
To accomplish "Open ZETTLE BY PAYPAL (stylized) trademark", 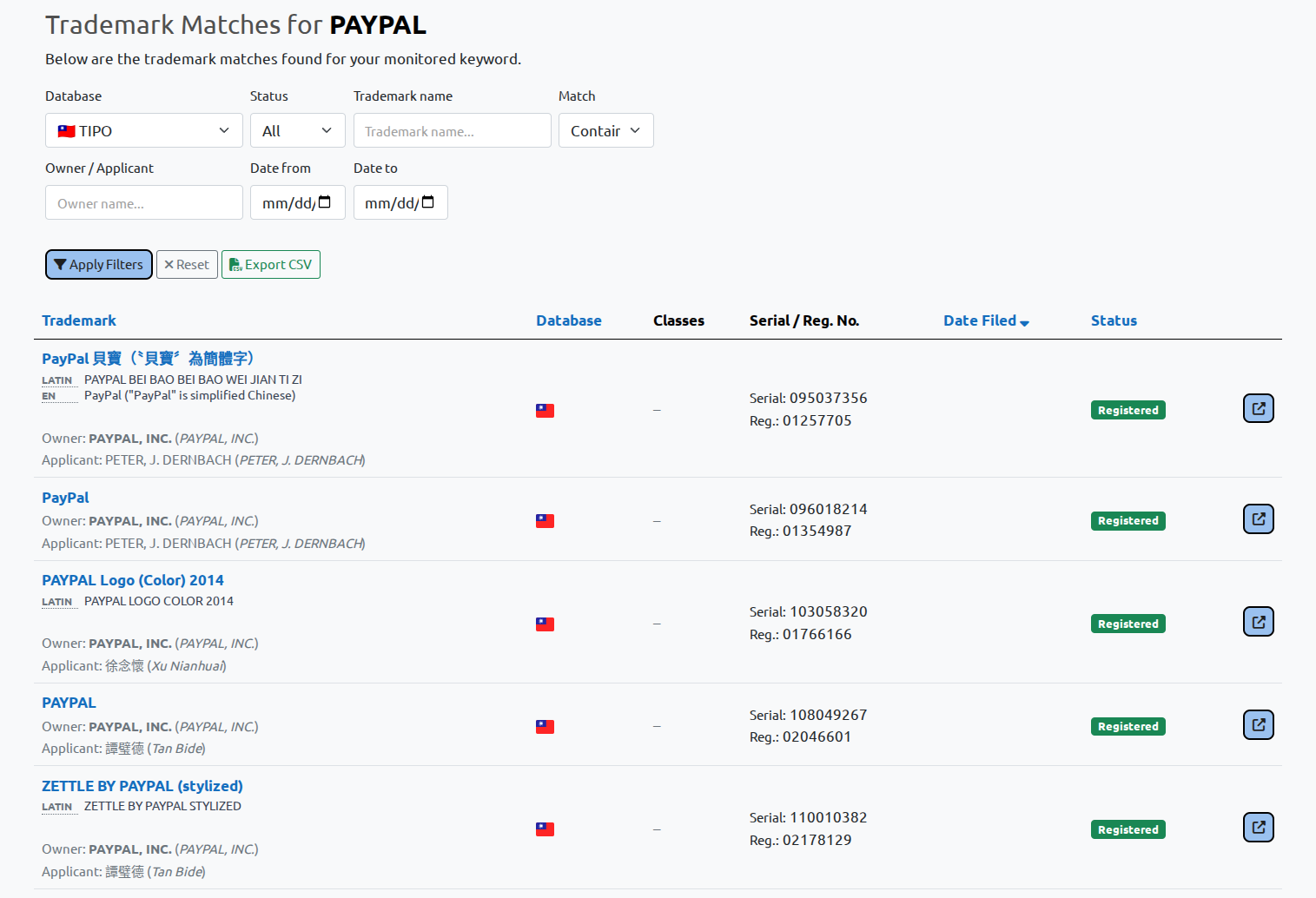I will (142, 786).
